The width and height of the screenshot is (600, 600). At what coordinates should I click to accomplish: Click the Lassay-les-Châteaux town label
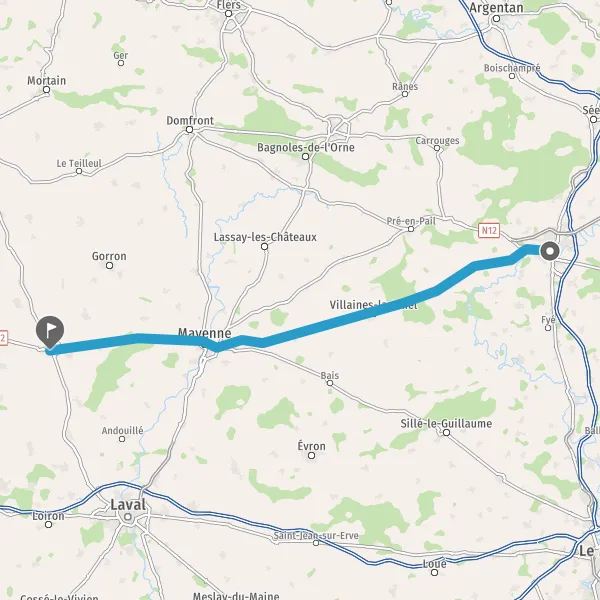[x=265, y=237]
